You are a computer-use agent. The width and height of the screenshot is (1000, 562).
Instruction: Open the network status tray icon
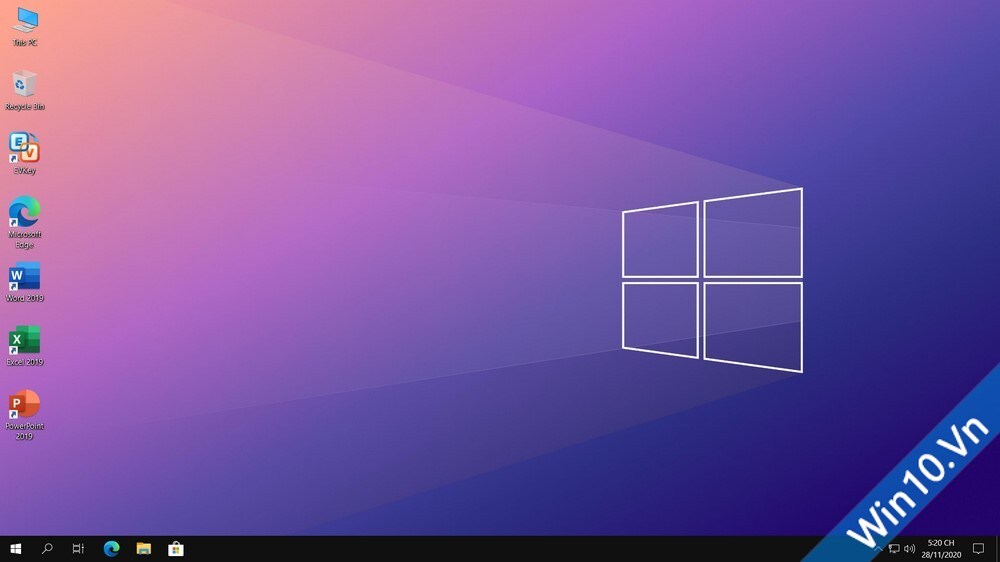pyautogui.click(x=894, y=549)
